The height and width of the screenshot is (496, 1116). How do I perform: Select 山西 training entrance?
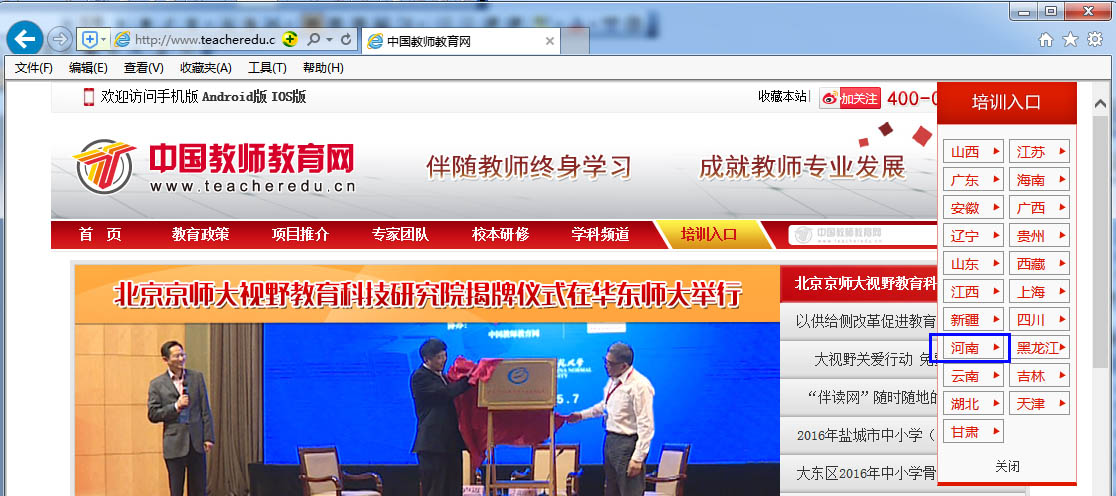click(973, 152)
